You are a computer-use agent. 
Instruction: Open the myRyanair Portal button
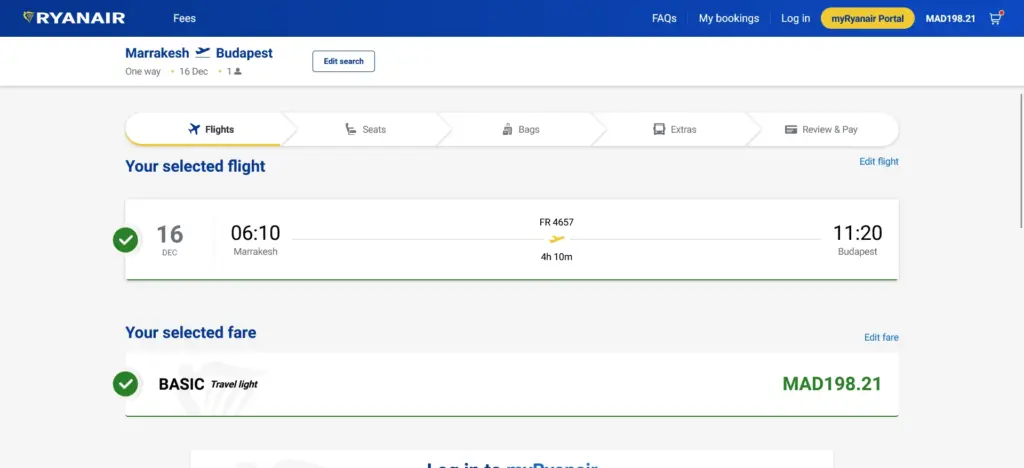point(867,18)
